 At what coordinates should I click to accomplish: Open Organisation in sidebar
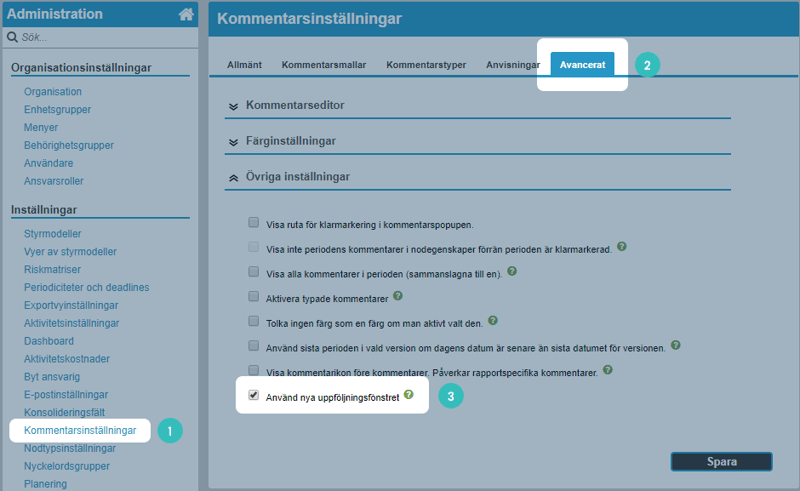coord(53,92)
